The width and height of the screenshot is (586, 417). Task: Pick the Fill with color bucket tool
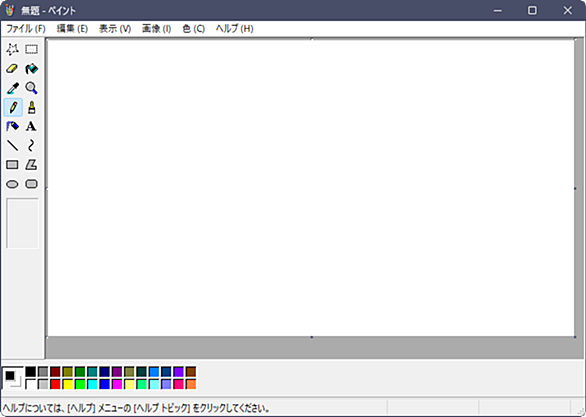click(31, 69)
